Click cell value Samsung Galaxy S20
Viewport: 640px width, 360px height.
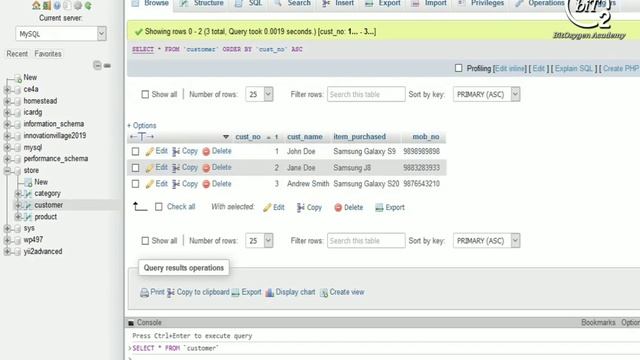click(x=366, y=184)
